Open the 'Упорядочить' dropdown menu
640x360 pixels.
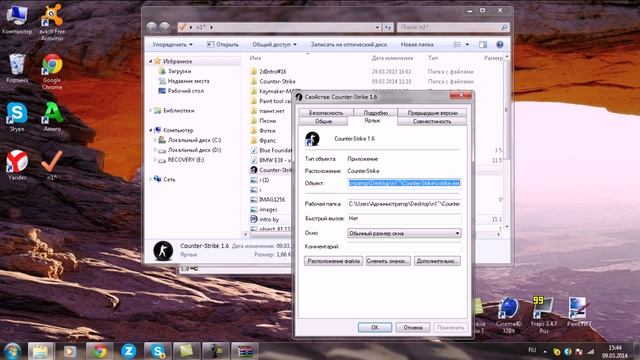pyautogui.click(x=172, y=44)
